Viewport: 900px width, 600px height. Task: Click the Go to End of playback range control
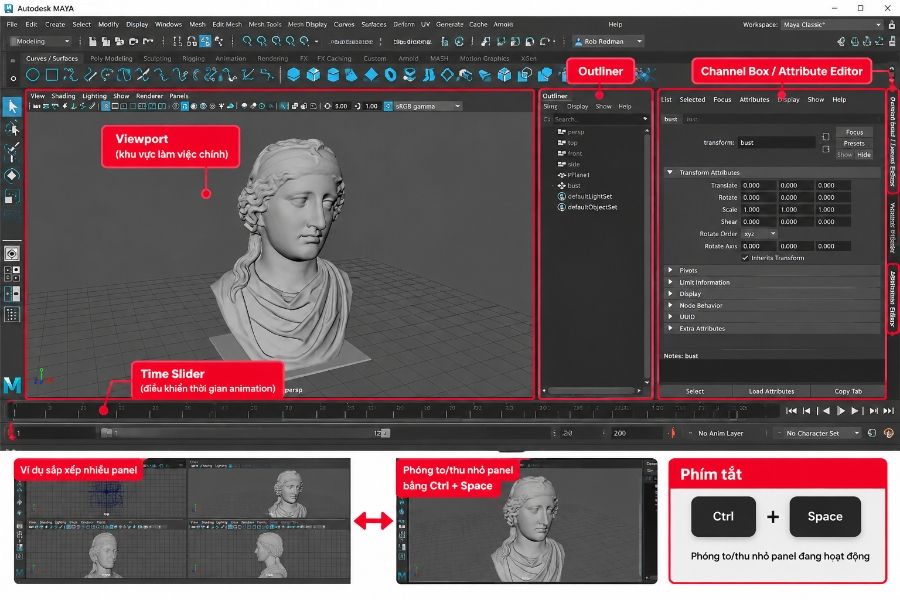[889, 411]
